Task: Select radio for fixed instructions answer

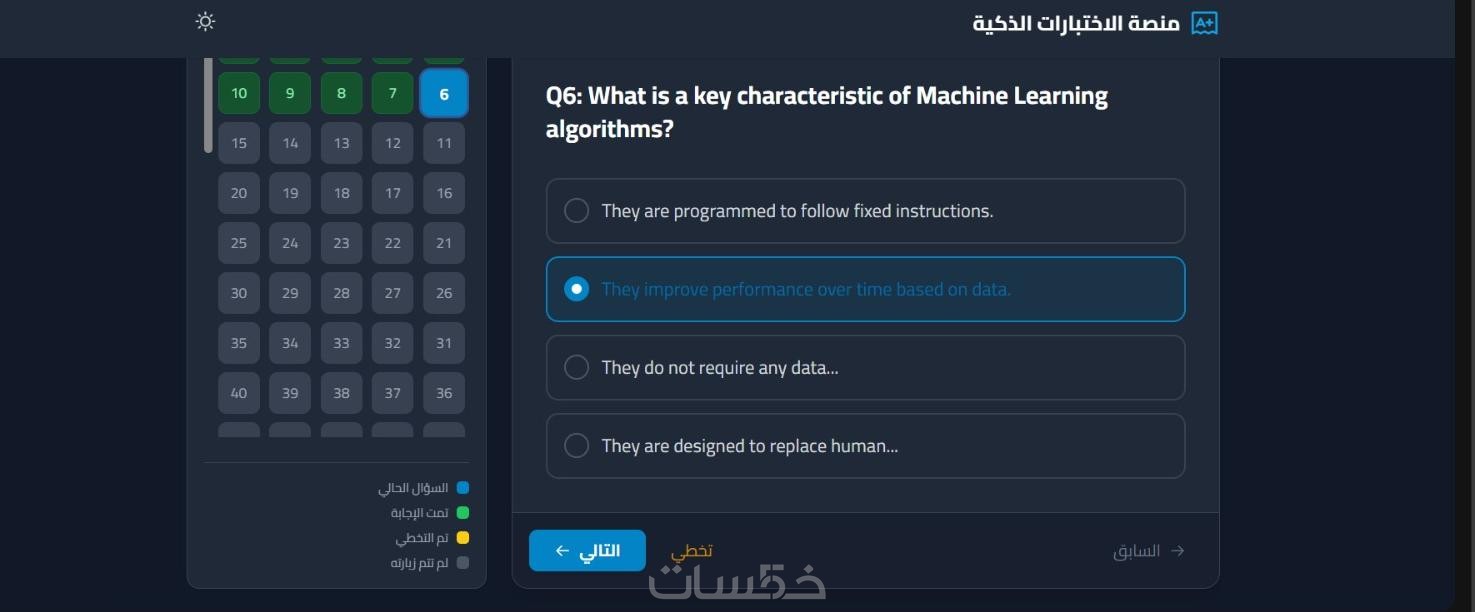Action: [x=577, y=211]
